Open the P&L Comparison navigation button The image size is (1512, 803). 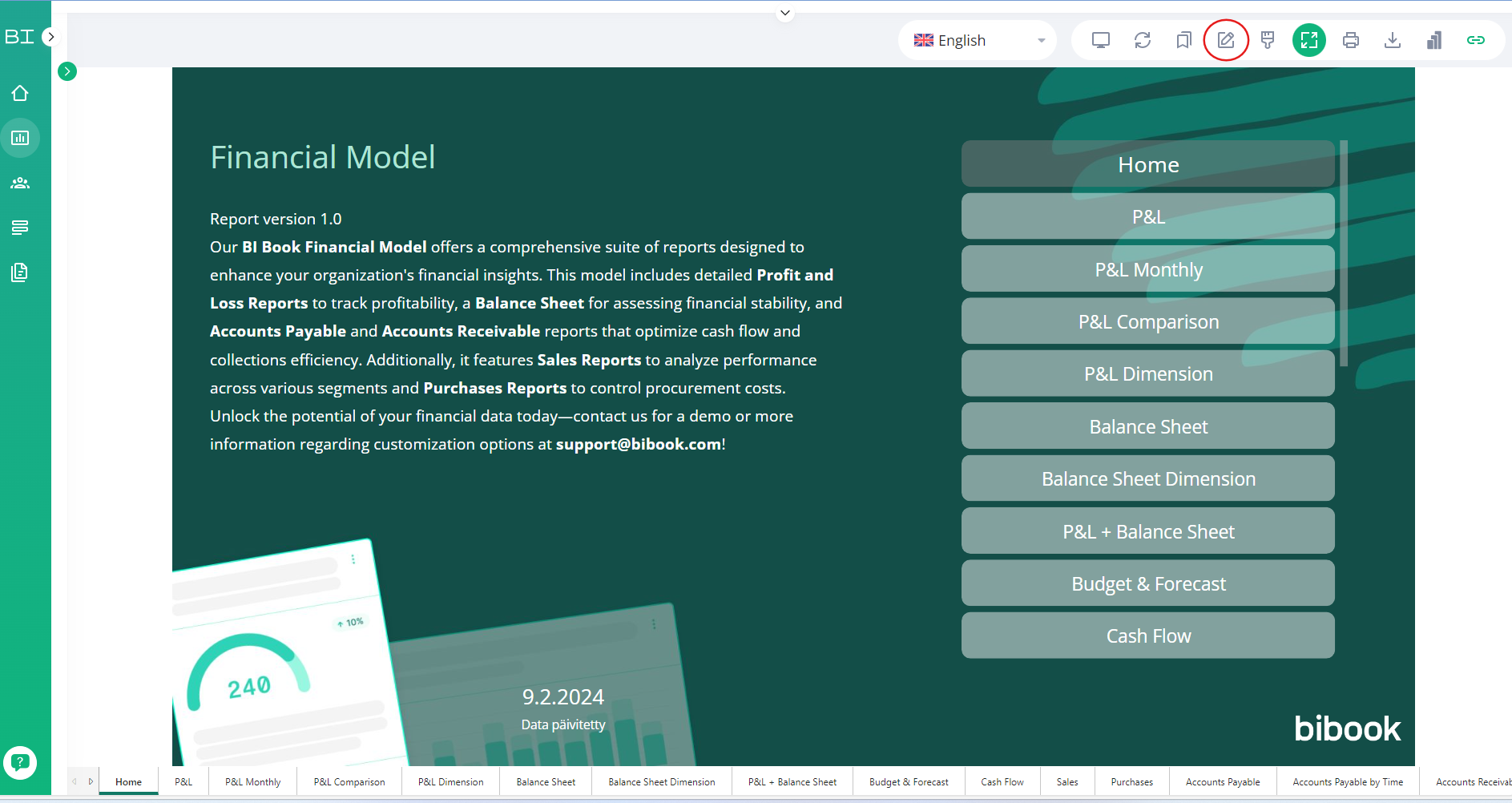tap(1148, 321)
